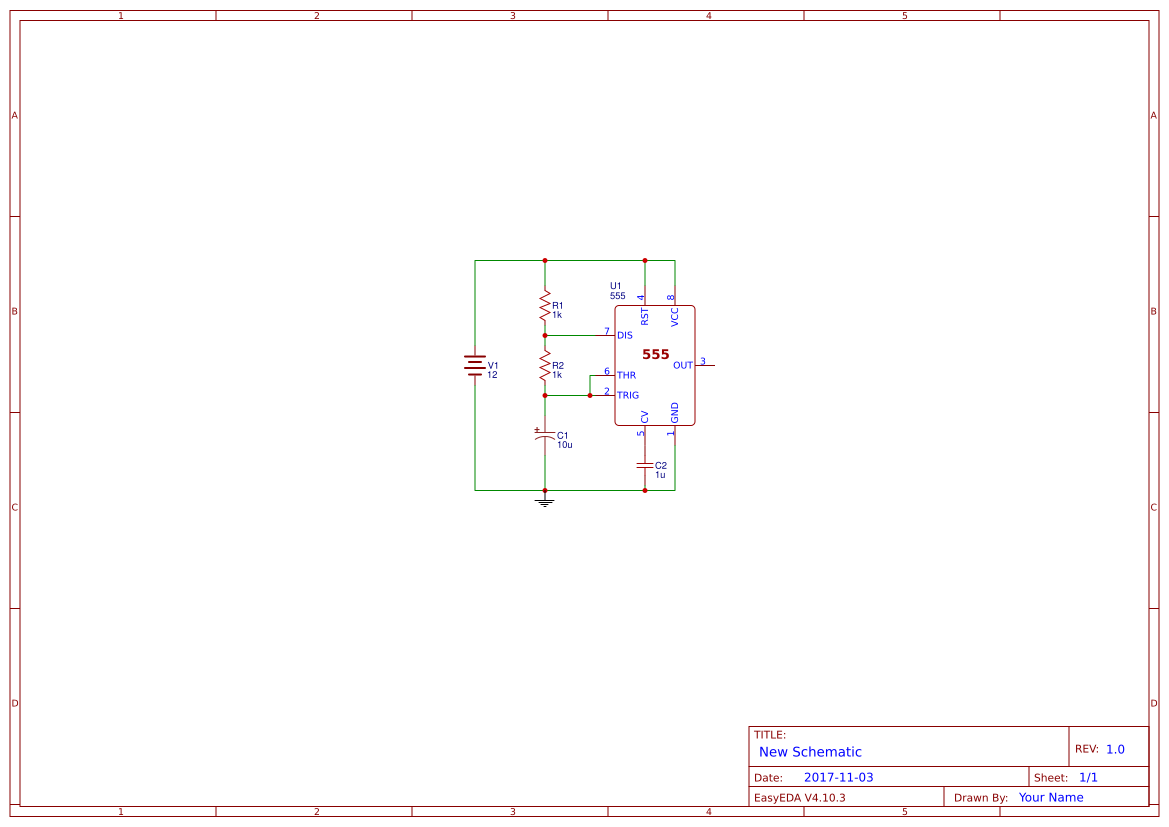Select the date 2017-11-03 field

838,776
